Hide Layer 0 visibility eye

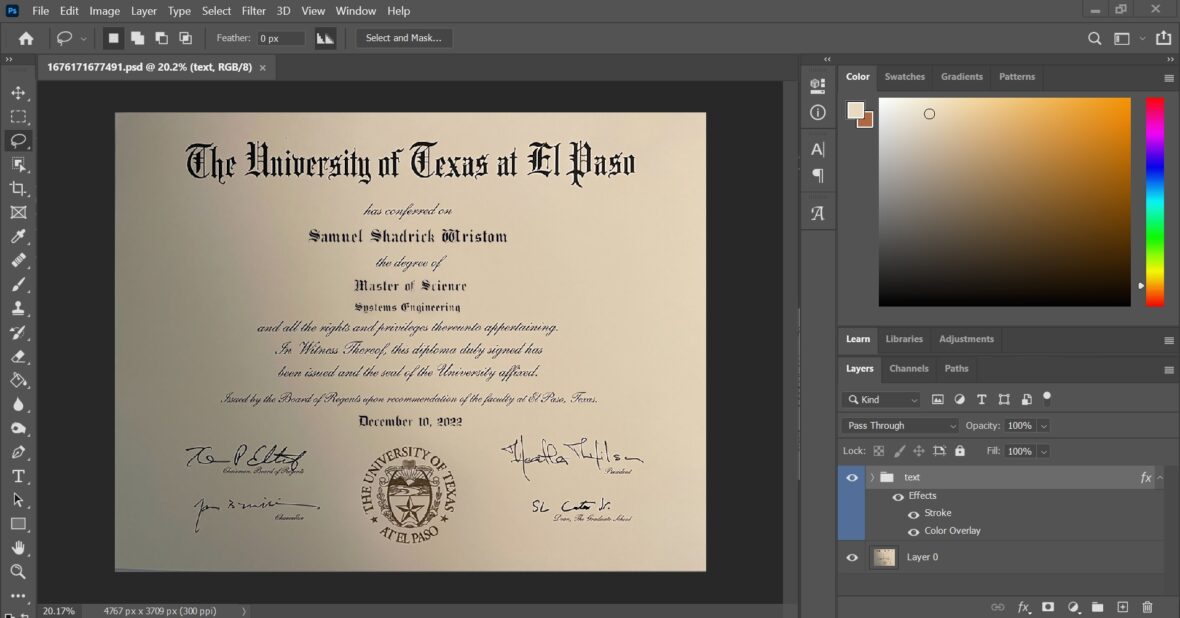(x=852, y=558)
